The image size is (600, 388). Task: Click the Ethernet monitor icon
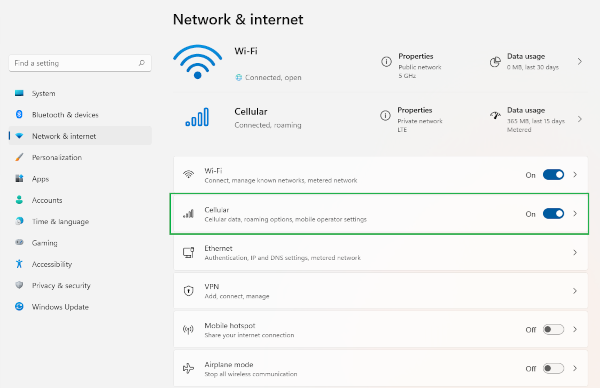click(188, 253)
